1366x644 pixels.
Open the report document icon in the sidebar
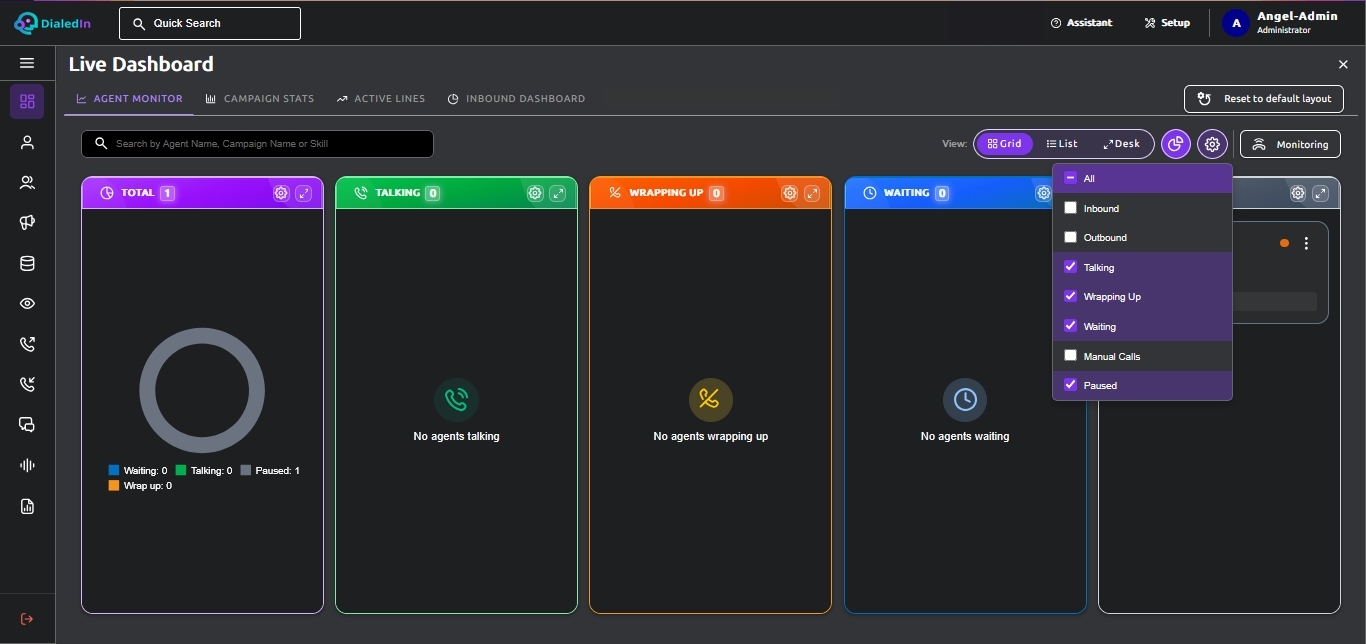click(27, 506)
